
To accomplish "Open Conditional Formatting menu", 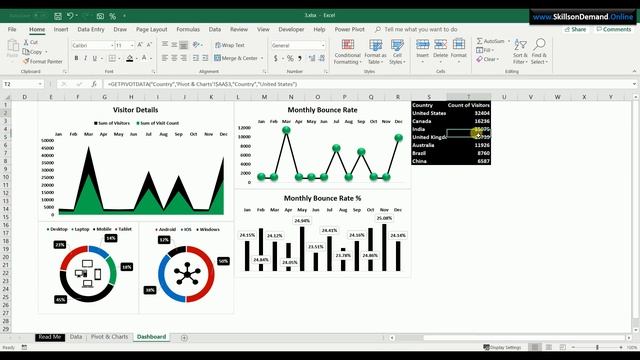I will point(347,52).
